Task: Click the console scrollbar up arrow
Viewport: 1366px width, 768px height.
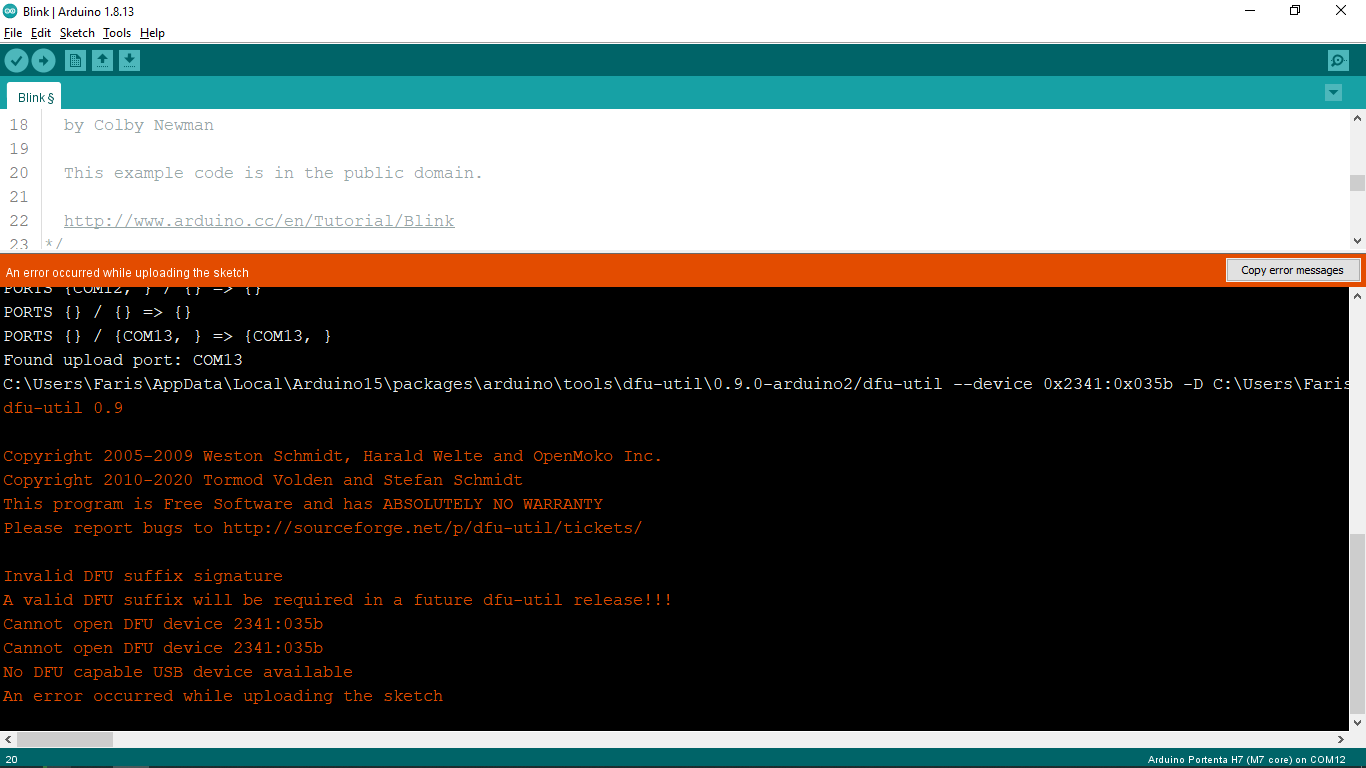Action: point(1357,296)
